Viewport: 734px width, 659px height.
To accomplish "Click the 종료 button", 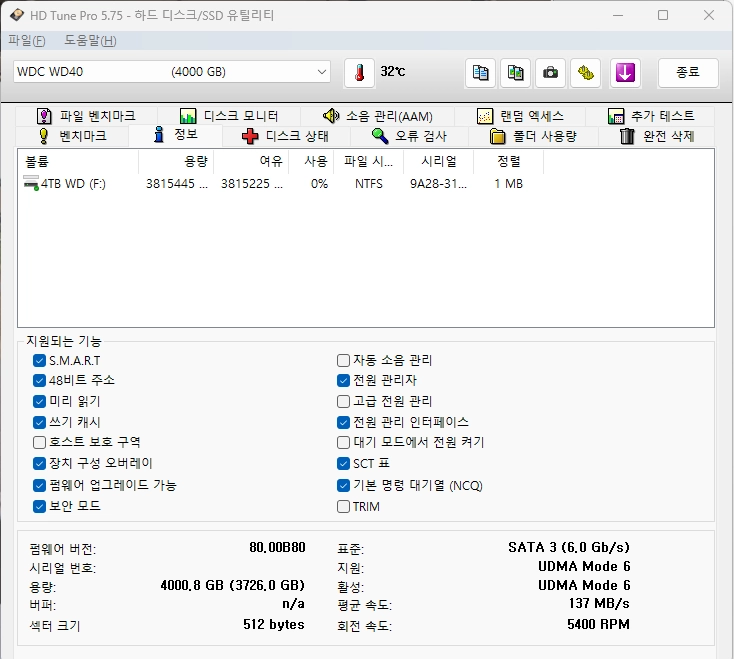I will point(688,73).
